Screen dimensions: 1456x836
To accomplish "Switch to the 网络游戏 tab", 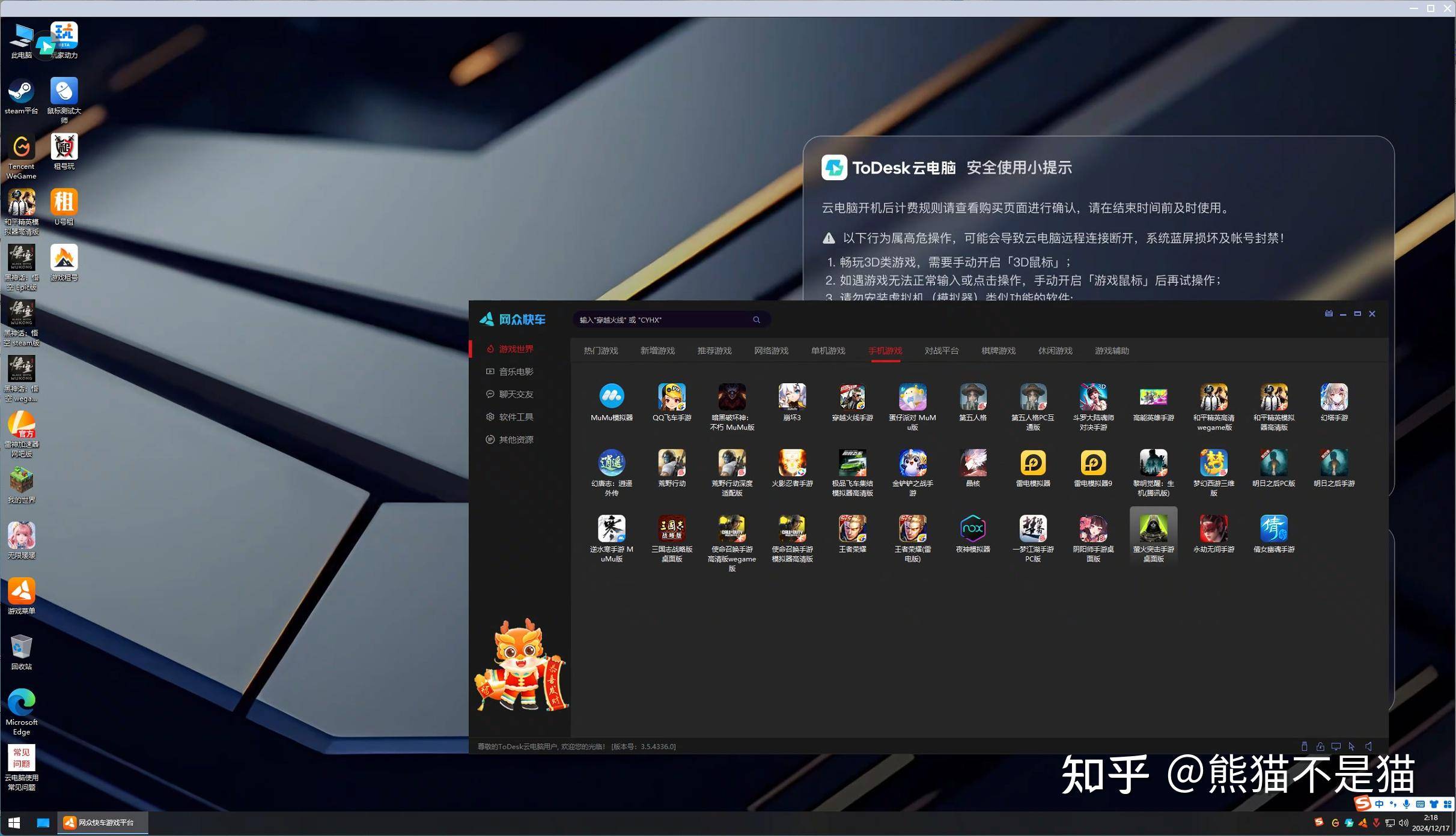I will click(x=771, y=351).
